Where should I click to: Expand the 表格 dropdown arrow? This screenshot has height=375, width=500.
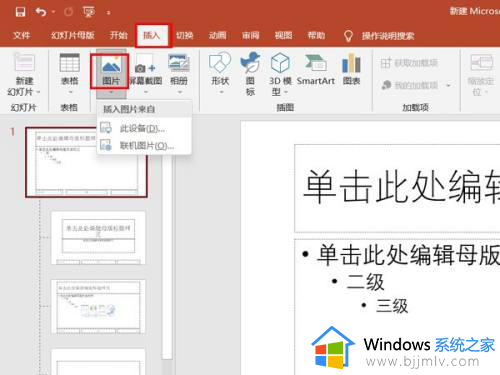[70, 92]
